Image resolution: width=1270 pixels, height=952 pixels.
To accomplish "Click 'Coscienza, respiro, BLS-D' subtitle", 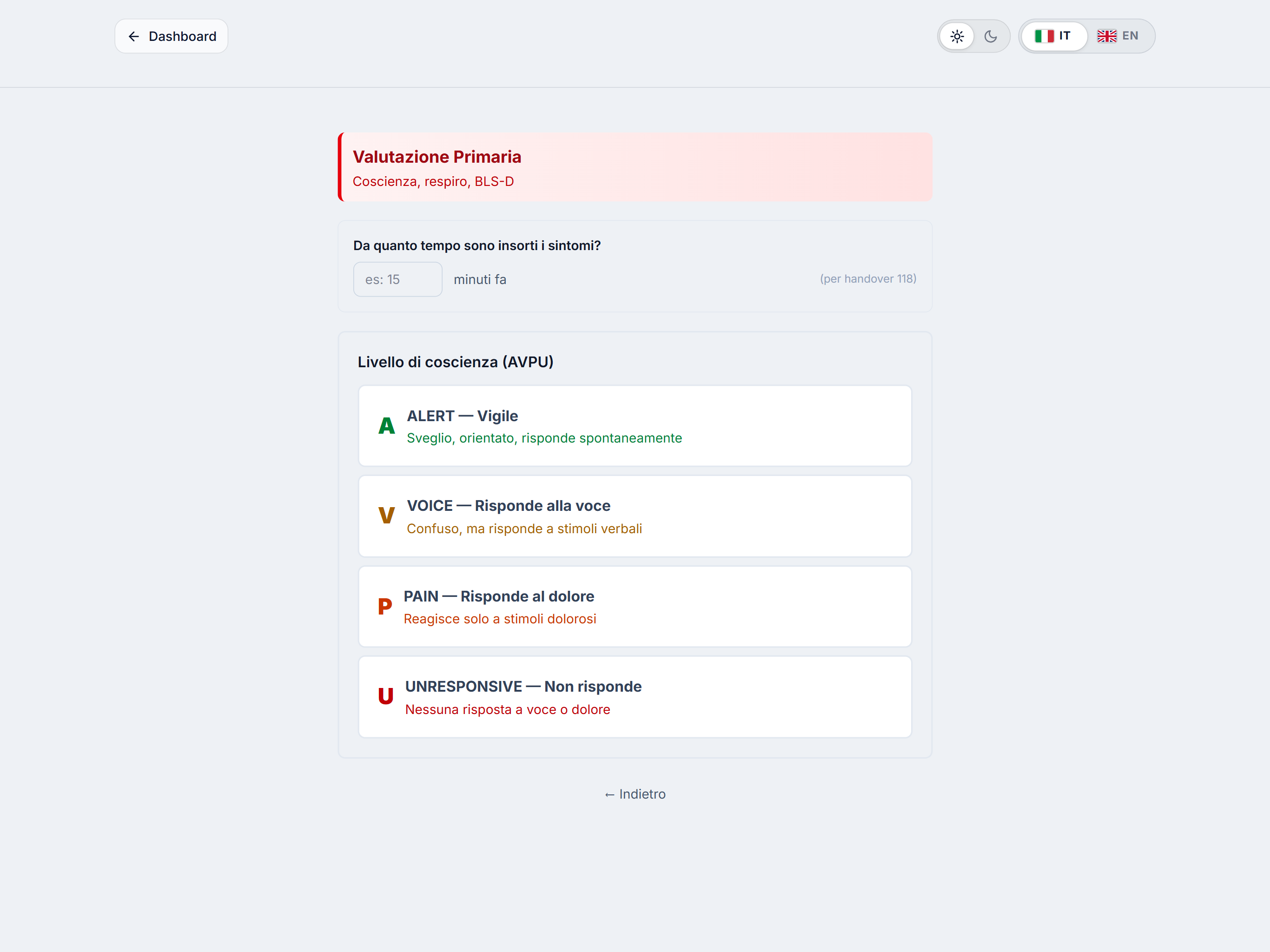I will coord(433,181).
